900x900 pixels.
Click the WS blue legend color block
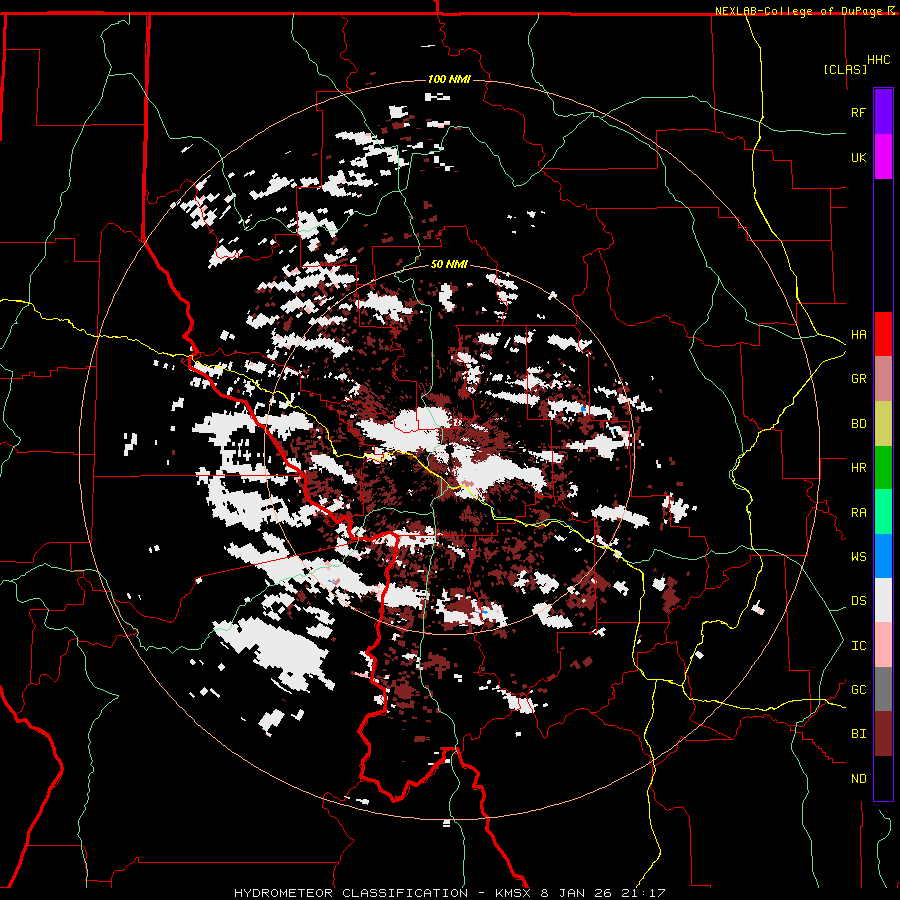(x=883, y=556)
